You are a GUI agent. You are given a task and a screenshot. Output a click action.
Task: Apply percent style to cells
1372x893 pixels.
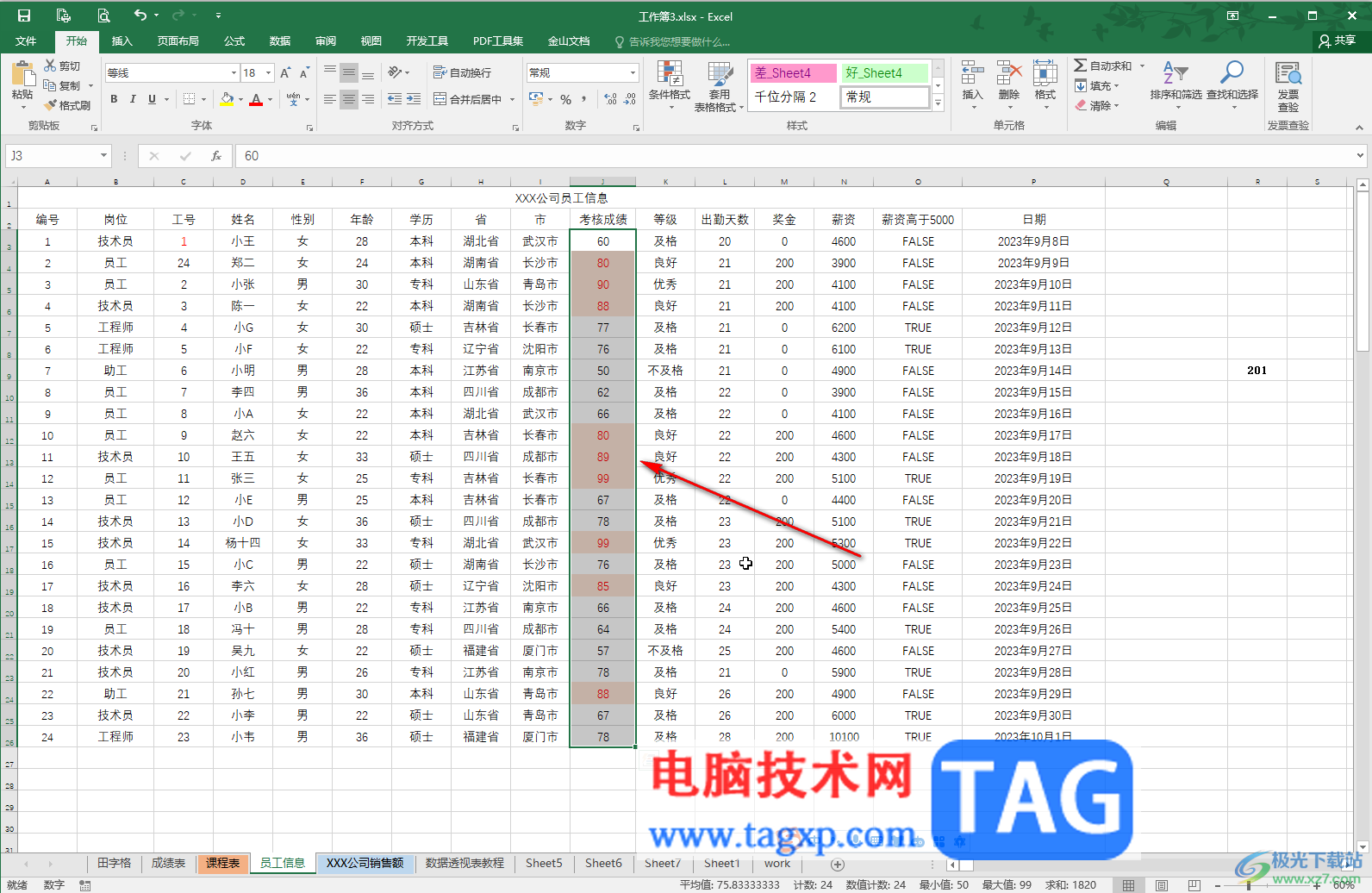pos(566,99)
